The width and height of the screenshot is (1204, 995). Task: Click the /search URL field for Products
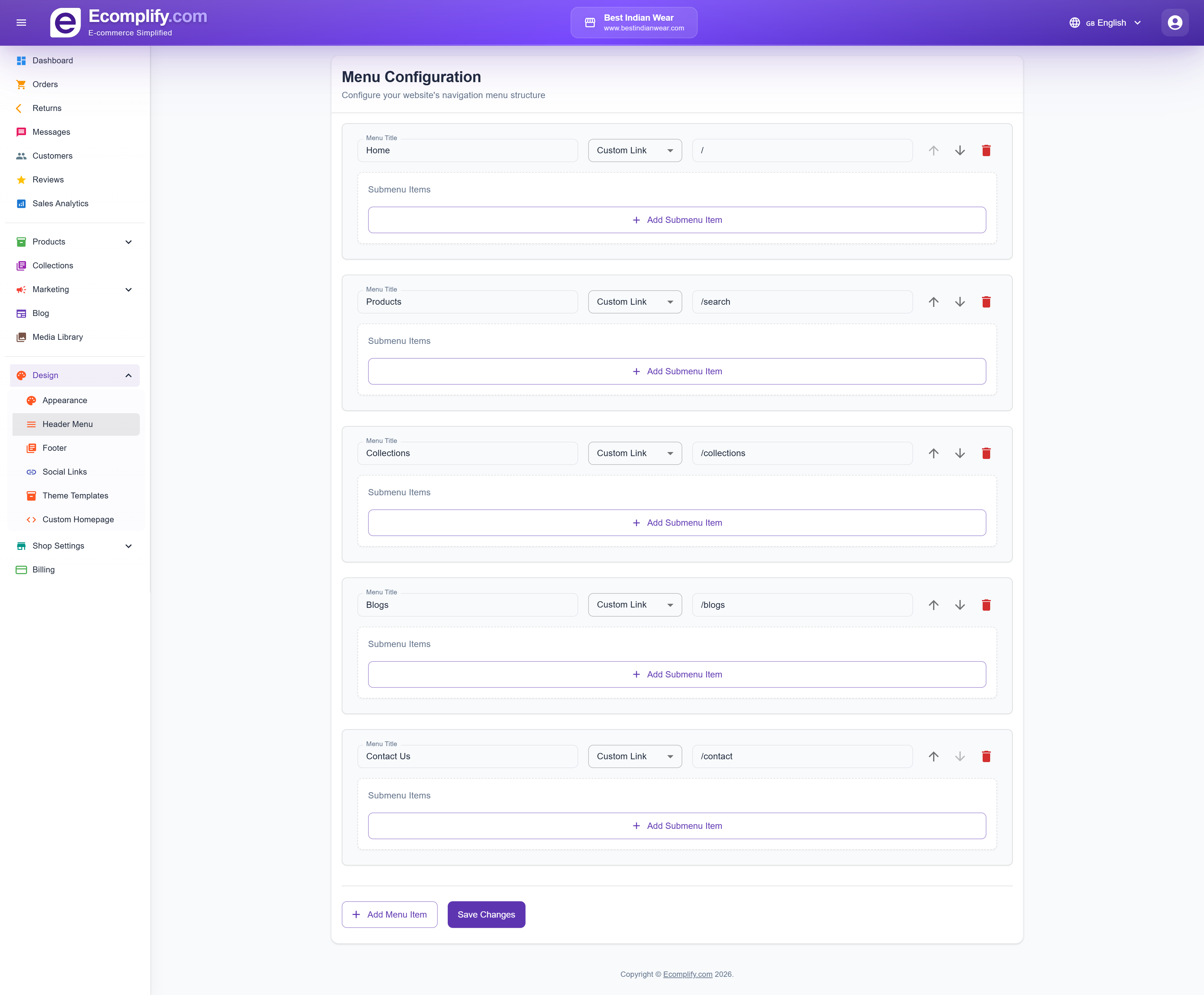click(803, 302)
